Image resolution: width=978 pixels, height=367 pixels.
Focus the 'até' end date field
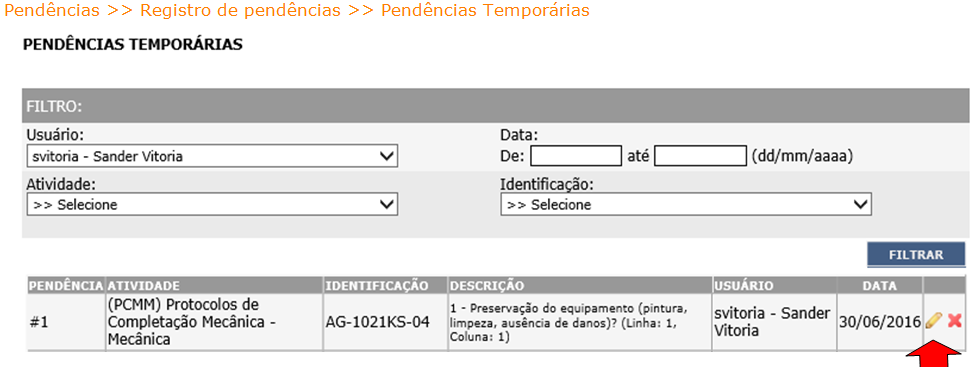[700, 156]
